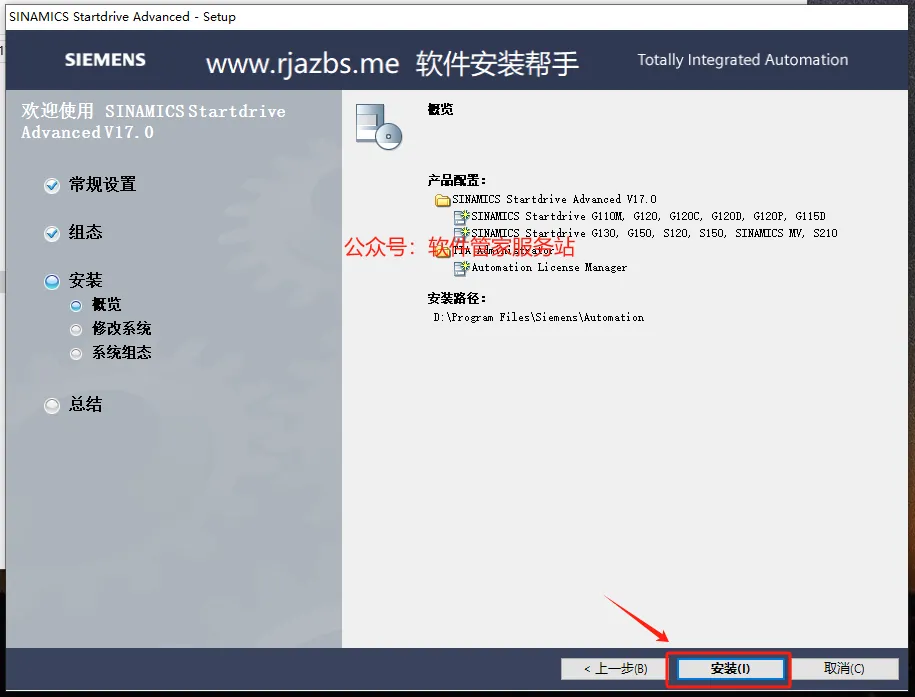
Task: Select the 安装 step indicator
Action: 52,281
